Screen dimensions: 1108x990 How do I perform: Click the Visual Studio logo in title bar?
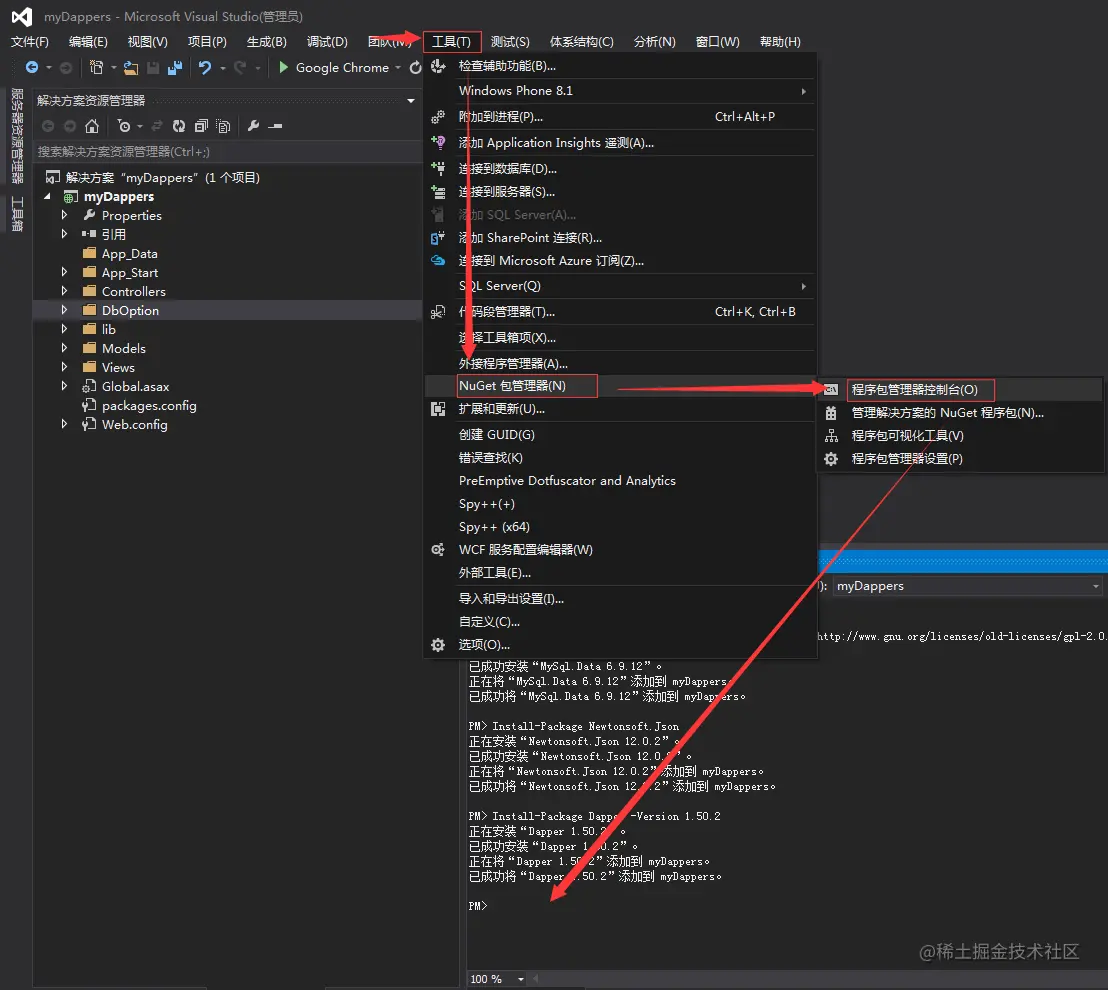(x=22, y=16)
